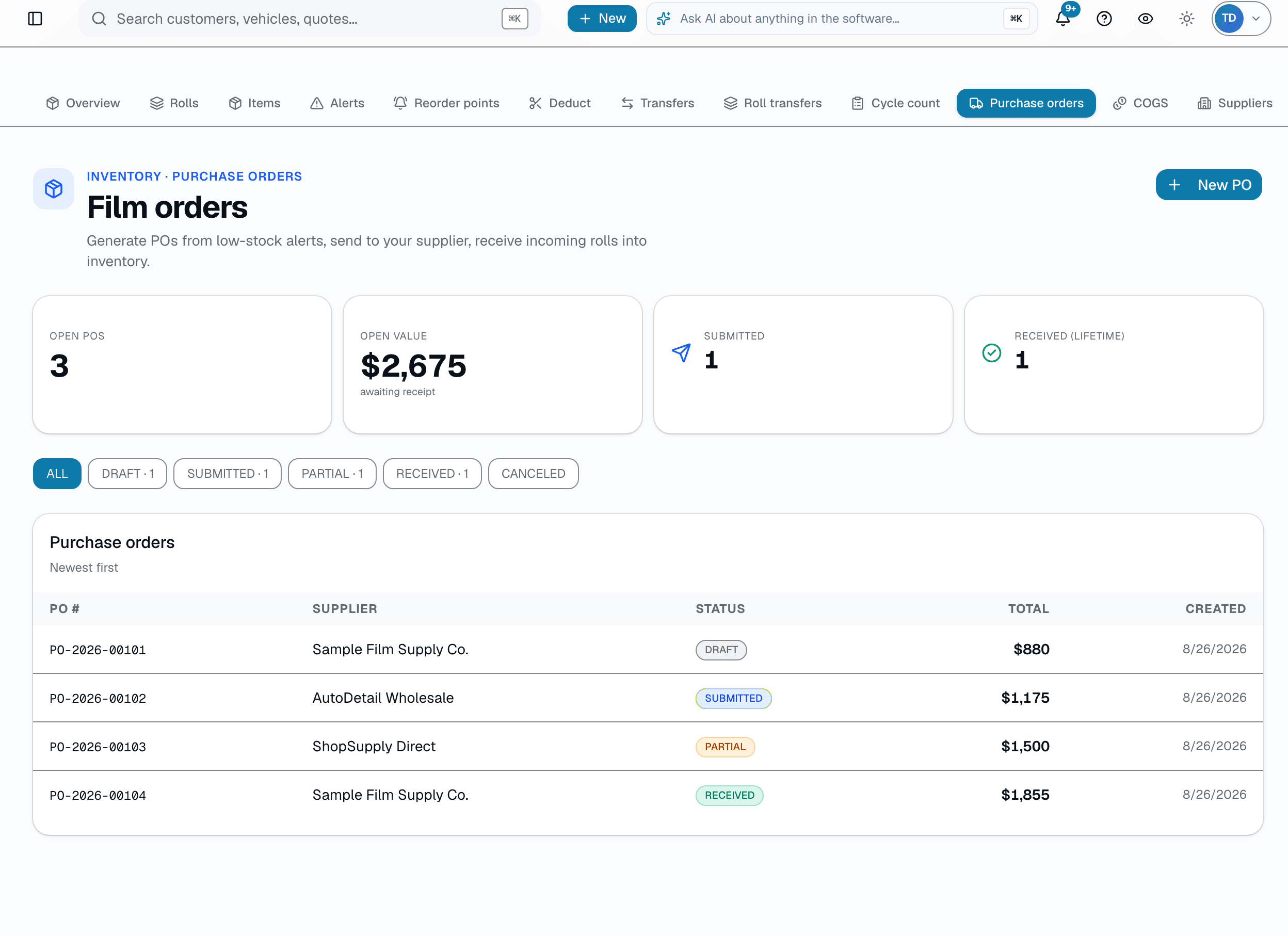This screenshot has width=1288, height=936.
Task: Focus the search customers field
Action: point(309,19)
